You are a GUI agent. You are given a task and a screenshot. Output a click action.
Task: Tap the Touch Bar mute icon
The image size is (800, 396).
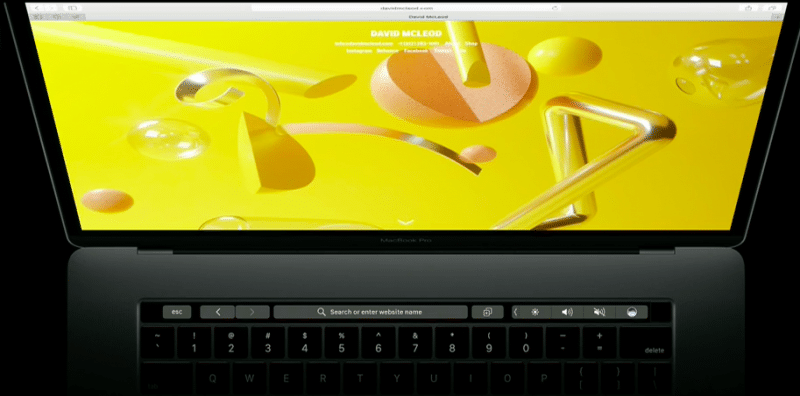[x=599, y=312]
